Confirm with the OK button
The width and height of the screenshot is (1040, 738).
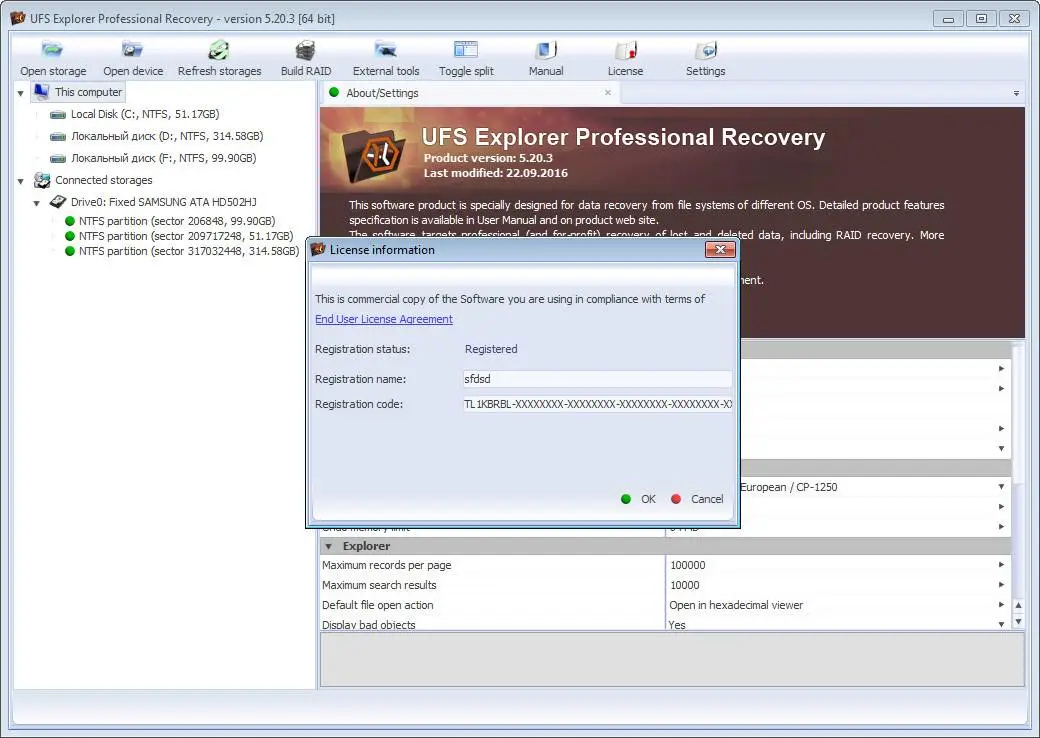click(x=639, y=499)
